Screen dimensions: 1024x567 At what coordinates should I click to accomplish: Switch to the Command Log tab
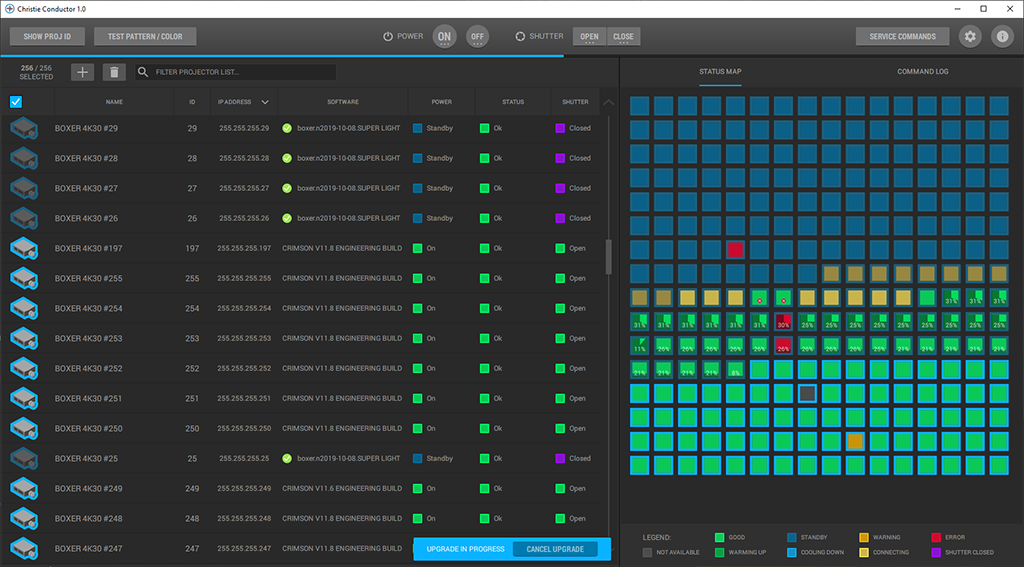coord(922,72)
